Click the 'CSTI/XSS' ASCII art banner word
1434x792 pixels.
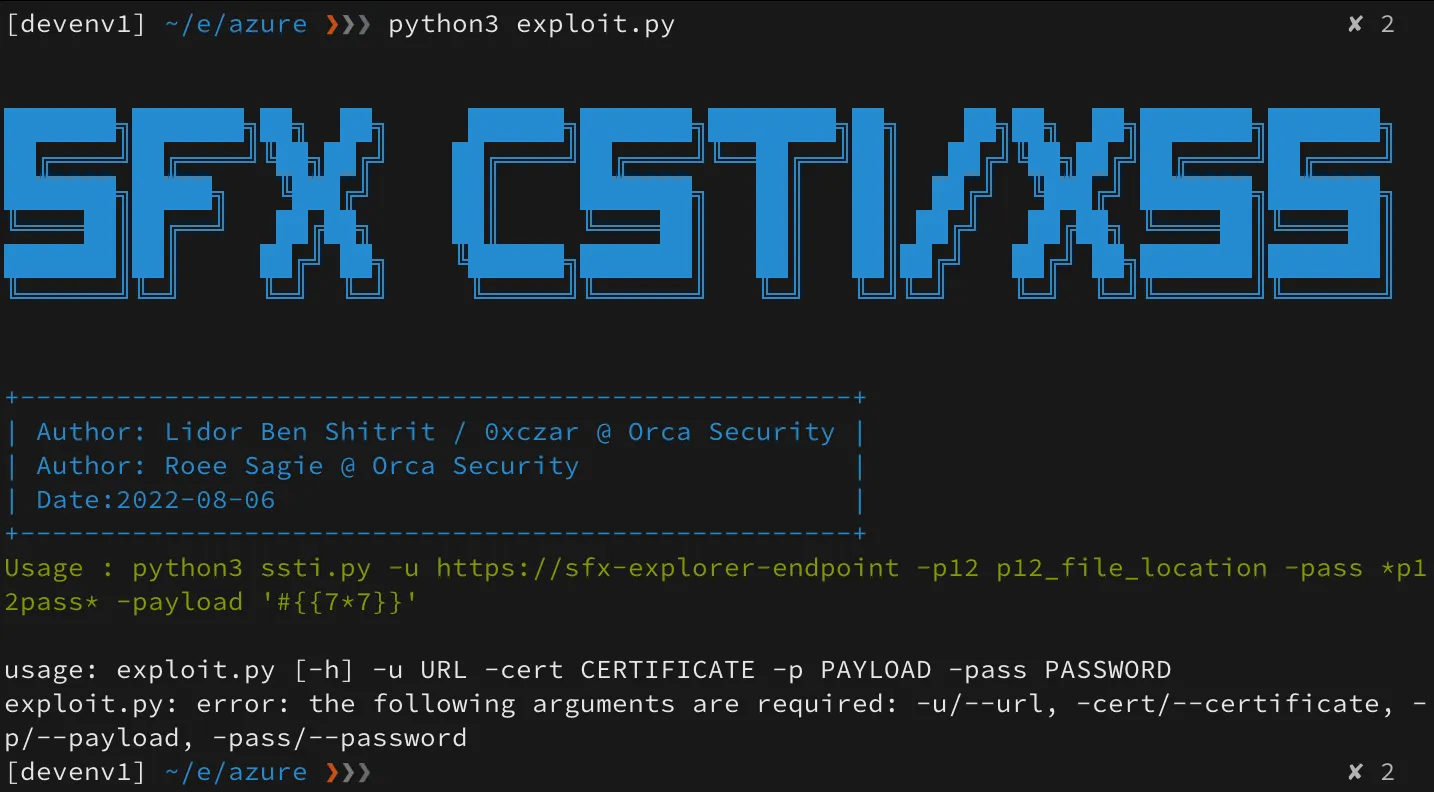(x=920, y=202)
